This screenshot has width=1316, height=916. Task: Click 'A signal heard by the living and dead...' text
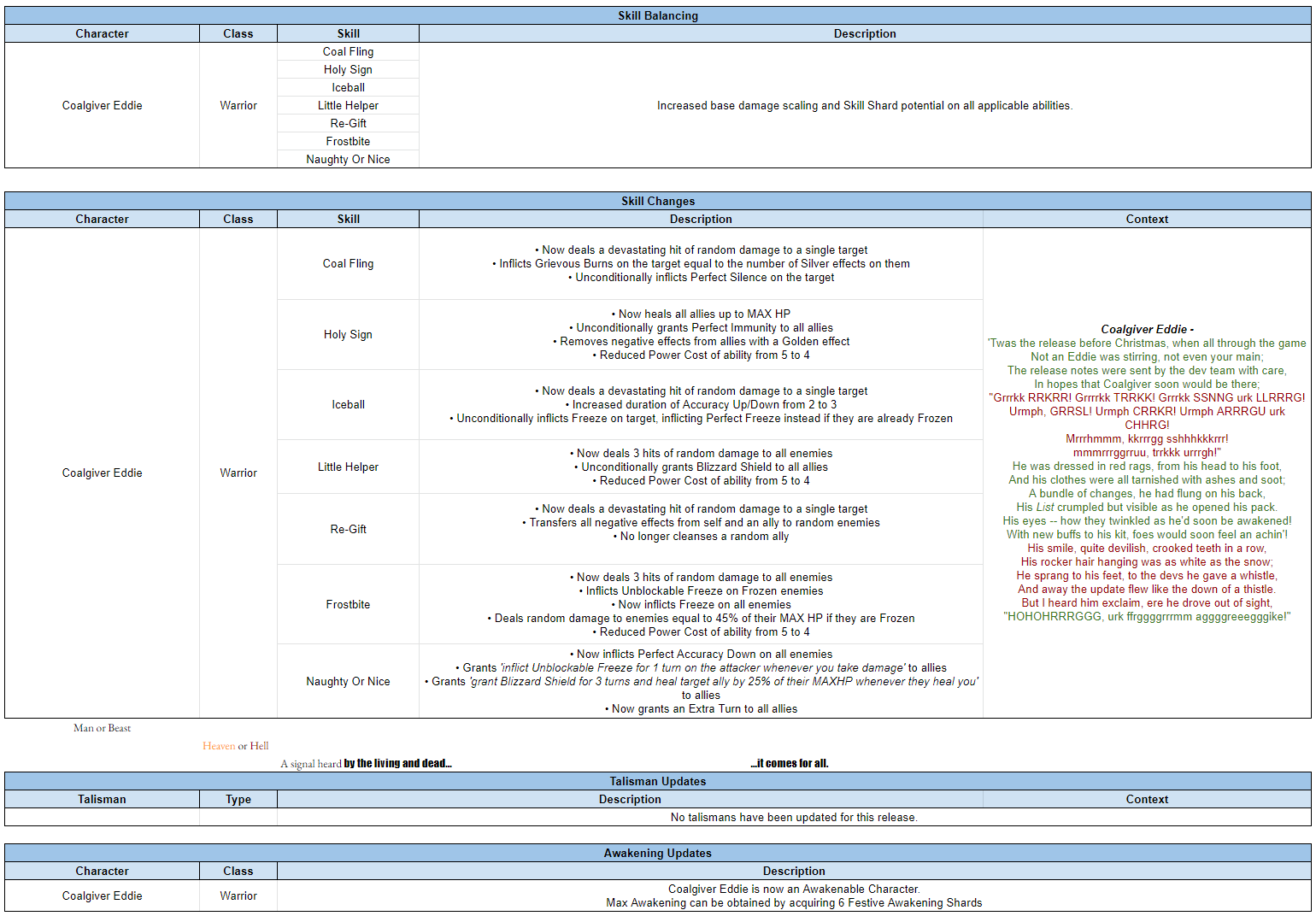[366, 763]
